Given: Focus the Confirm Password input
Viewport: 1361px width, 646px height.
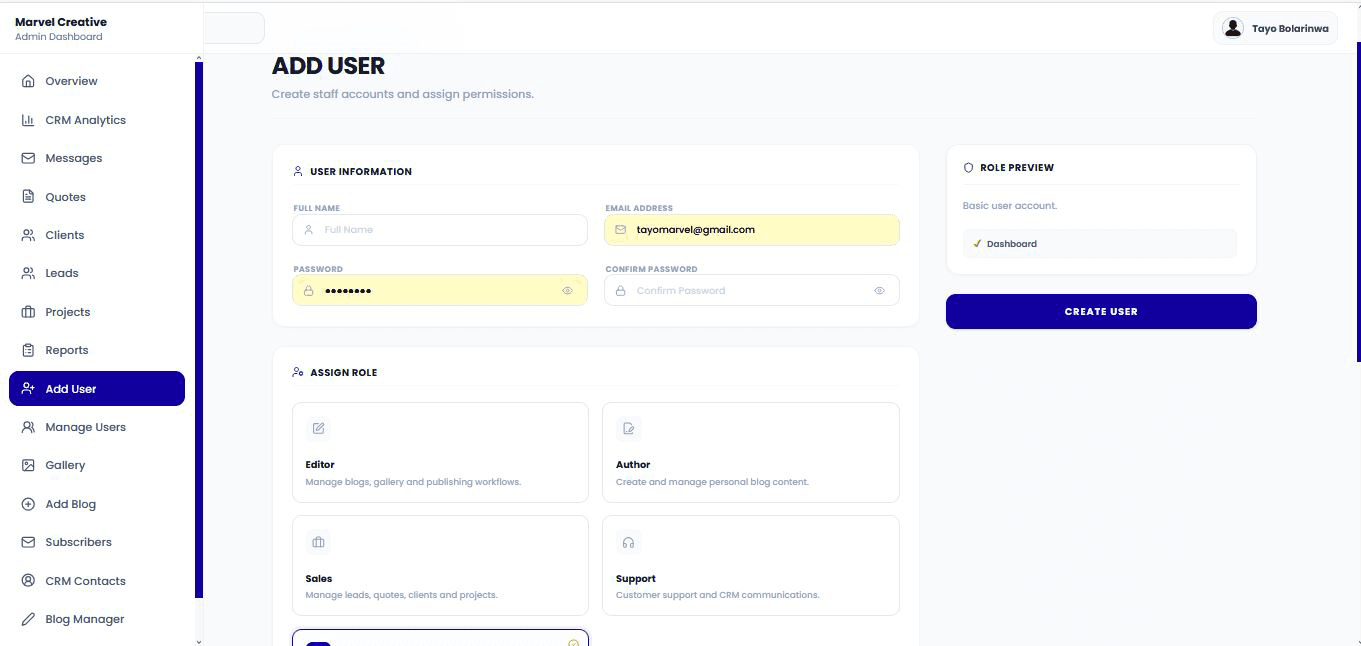Looking at the screenshot, I should [752, 291].
